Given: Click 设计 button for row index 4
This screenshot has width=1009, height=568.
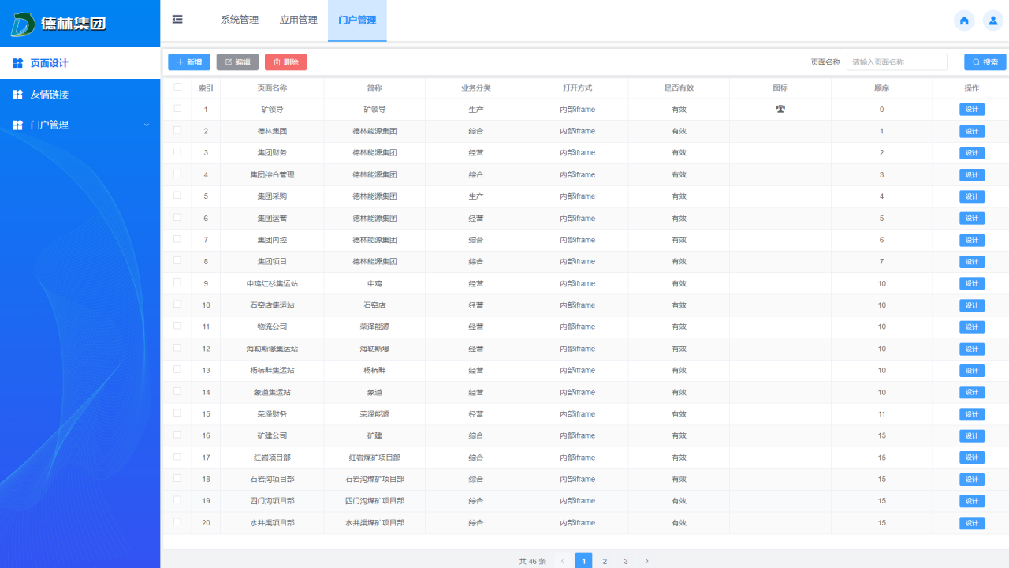Looking at the screenshot, I should [x=972, y=175].
